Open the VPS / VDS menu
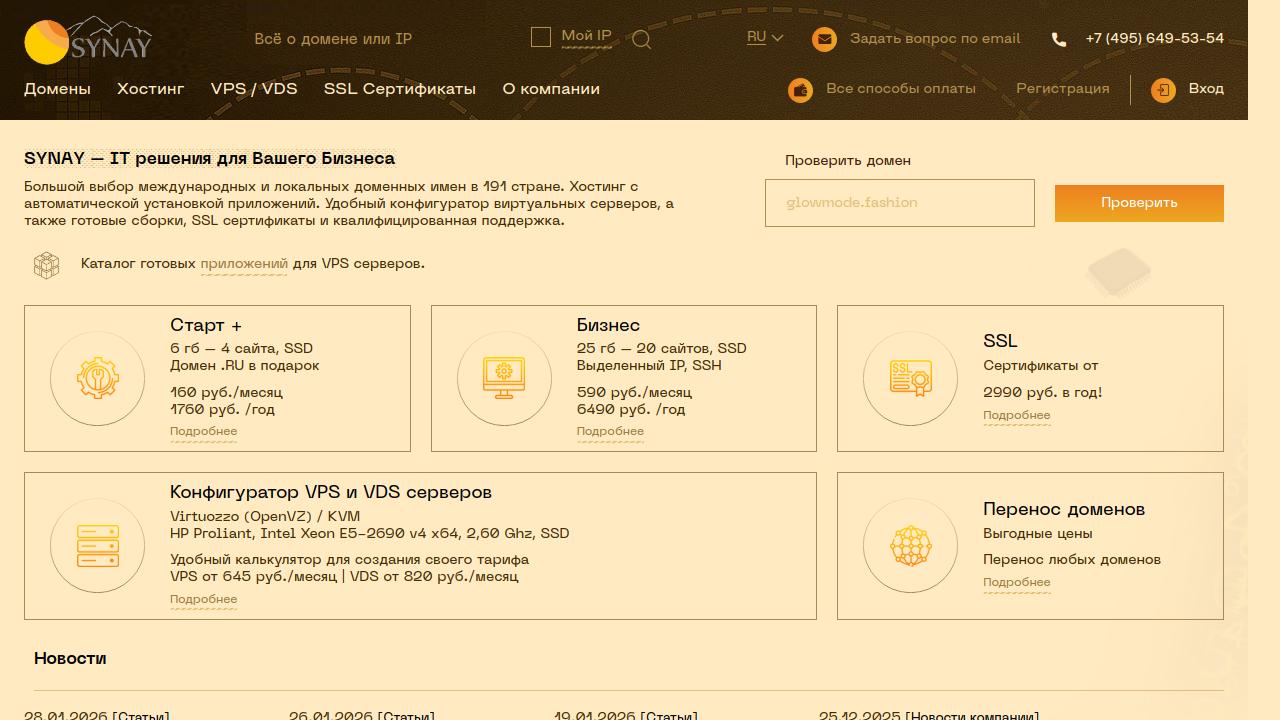Image resolution: width=1280 pixels, height=720 pixels. tap(254, 89)
